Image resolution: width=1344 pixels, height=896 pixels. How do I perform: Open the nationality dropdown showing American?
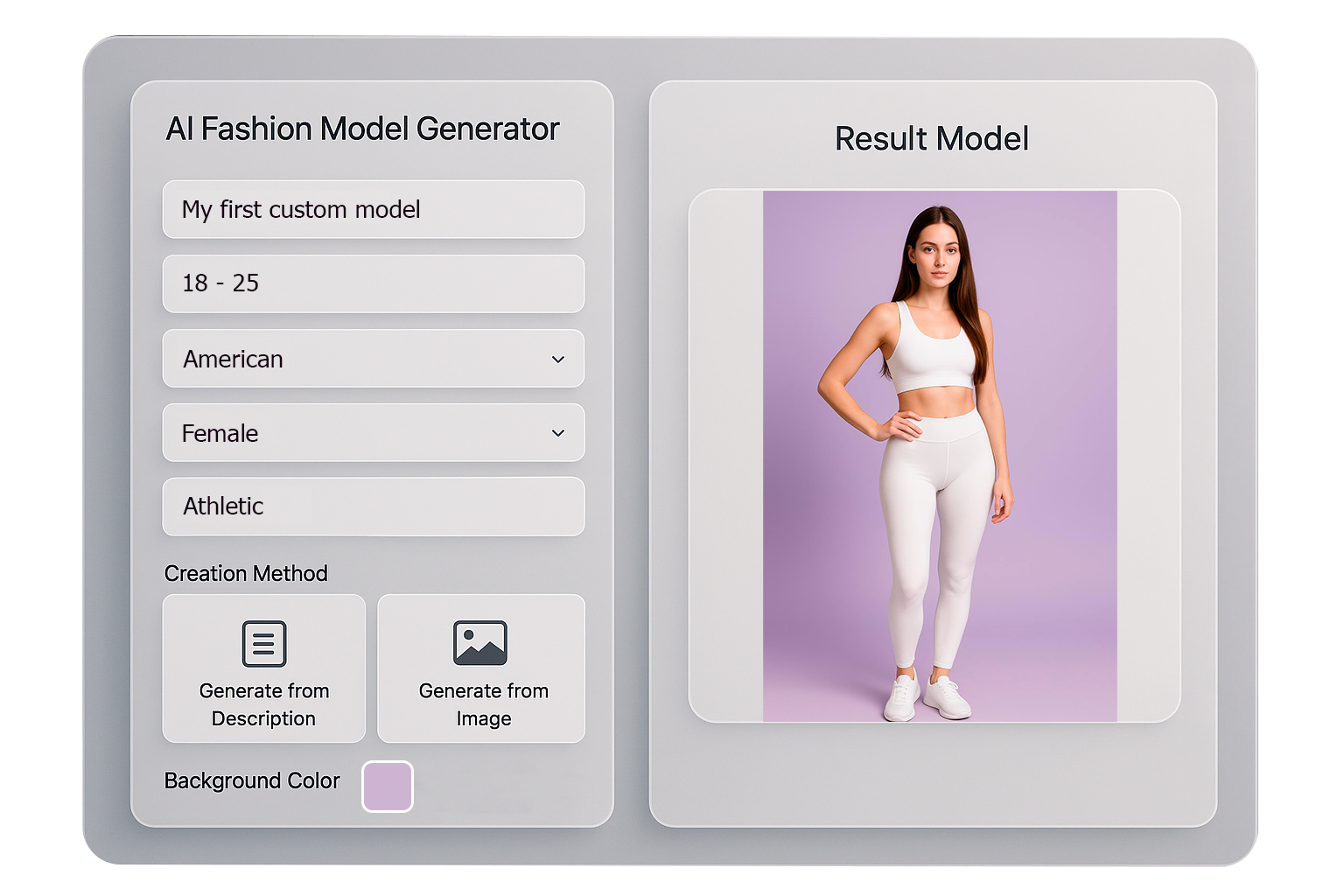coord(374,359)
